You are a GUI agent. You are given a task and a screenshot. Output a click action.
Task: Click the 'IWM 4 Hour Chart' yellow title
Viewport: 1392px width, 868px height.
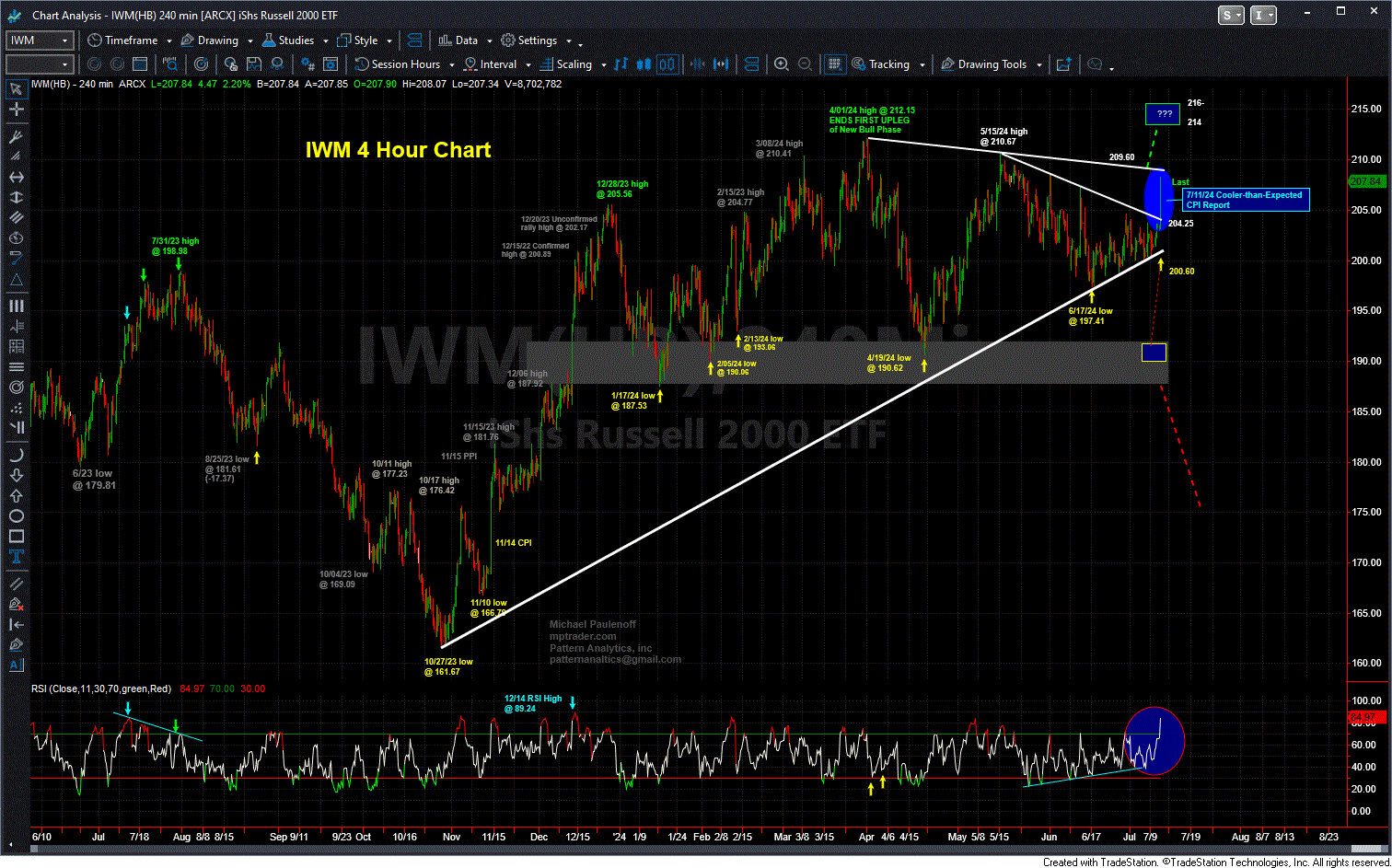coord(398,149)
